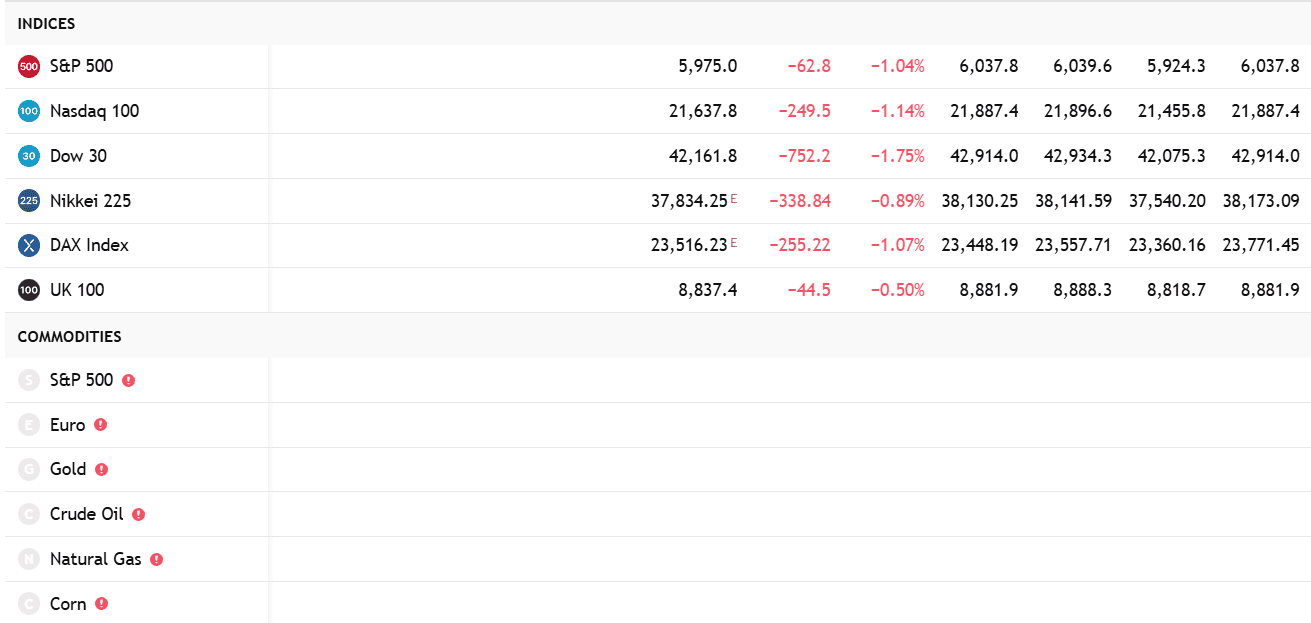1311x623 pixels.
Task: Click the warning indicator beside Natural Gas
Action: [156, 559]
